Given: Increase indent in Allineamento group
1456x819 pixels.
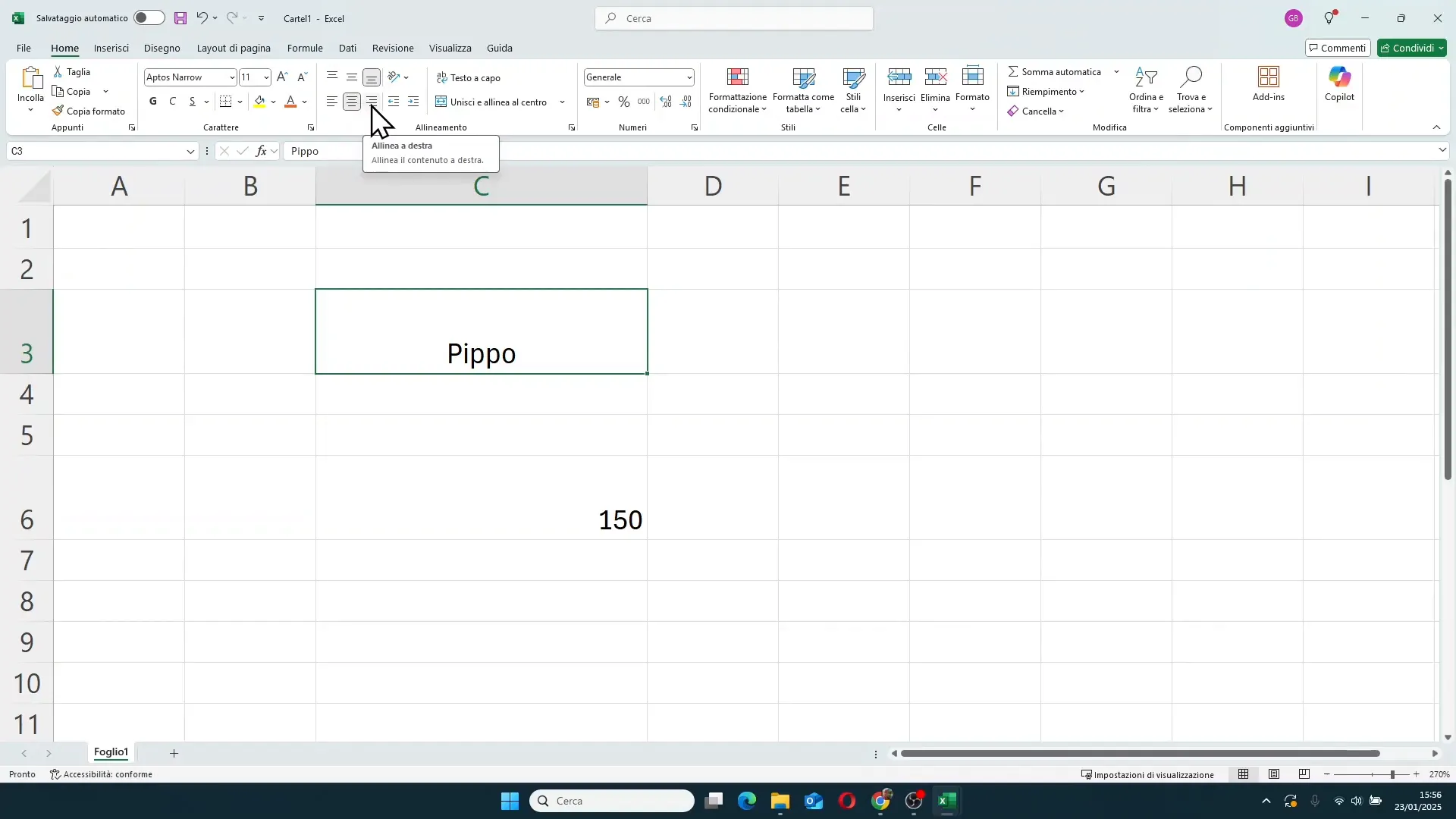Looking at the screenshot, I should pos(413,102).
